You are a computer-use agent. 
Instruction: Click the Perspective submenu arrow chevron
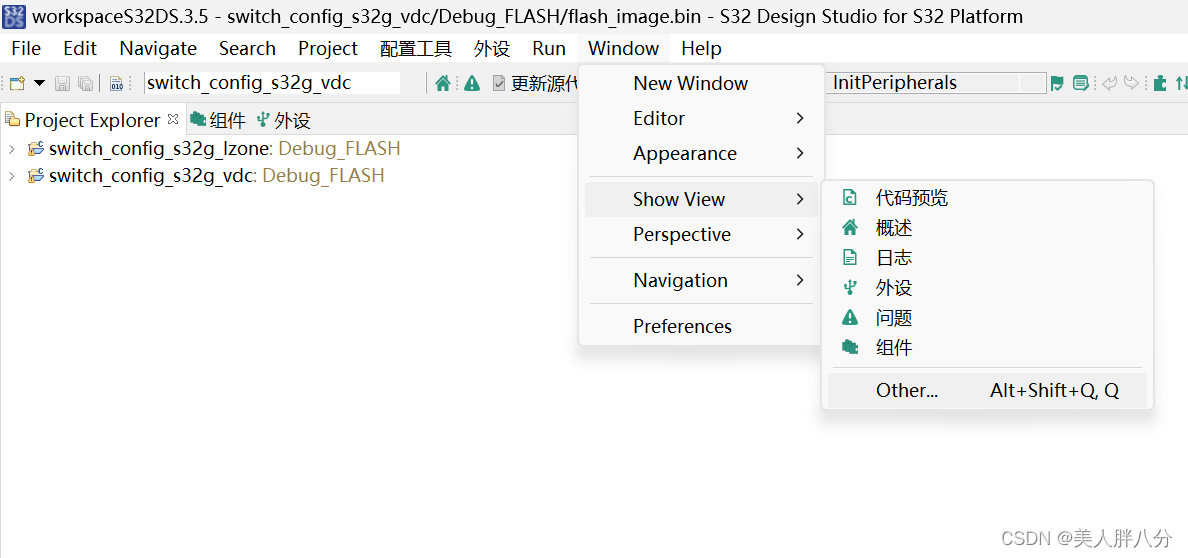[799, 234]
